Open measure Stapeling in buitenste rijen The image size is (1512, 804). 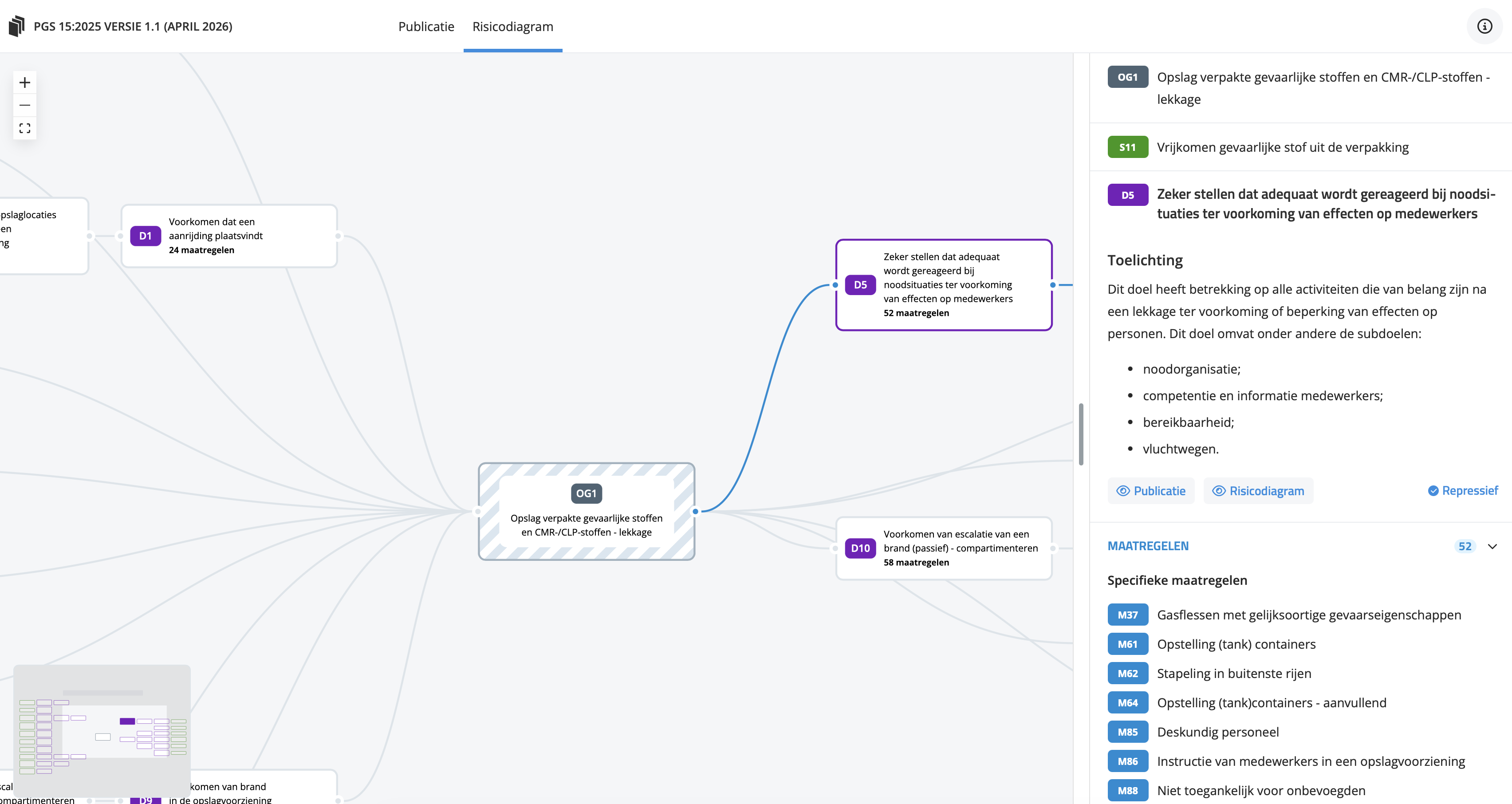(x=1233, y=673)
